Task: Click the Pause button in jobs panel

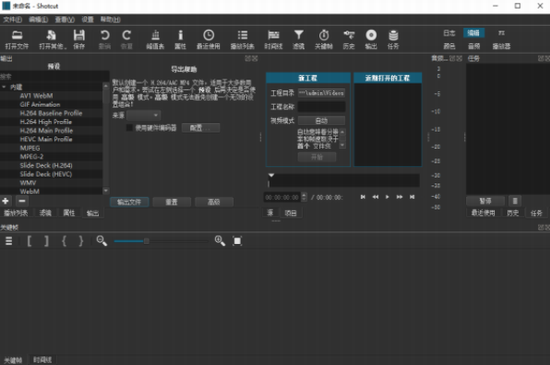Action: click(485, 201)
